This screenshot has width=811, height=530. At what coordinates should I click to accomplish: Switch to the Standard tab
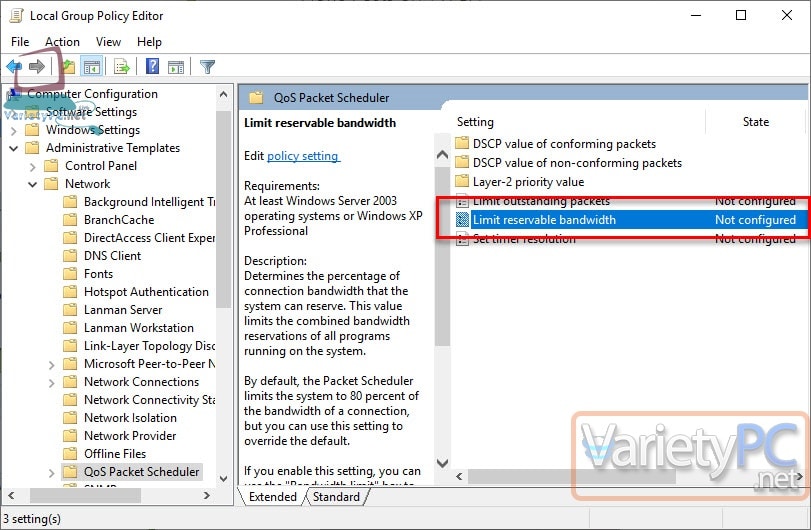pyautogui.click(x=336, y=497)
